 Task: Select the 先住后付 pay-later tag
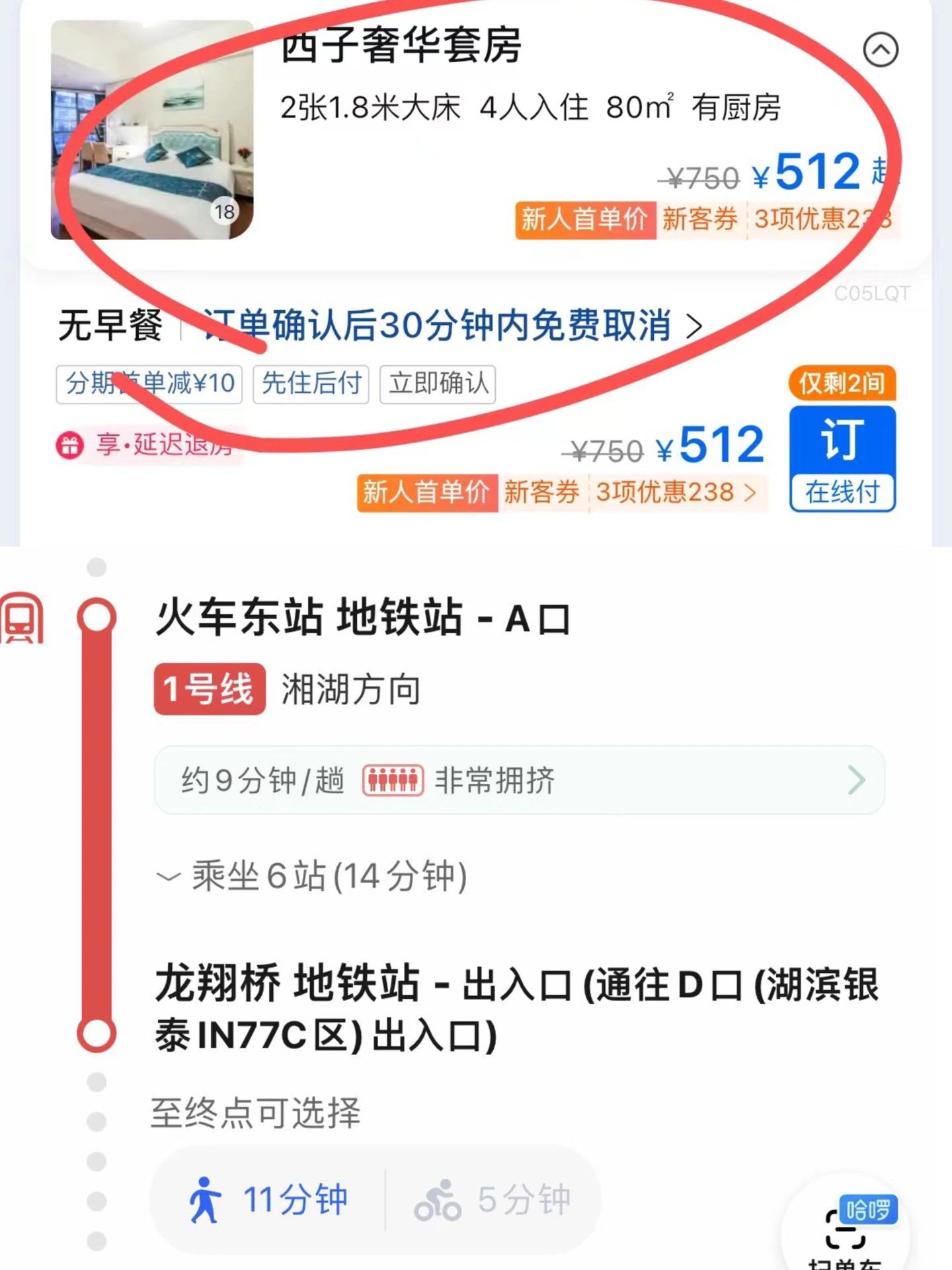tap(311, 384)
